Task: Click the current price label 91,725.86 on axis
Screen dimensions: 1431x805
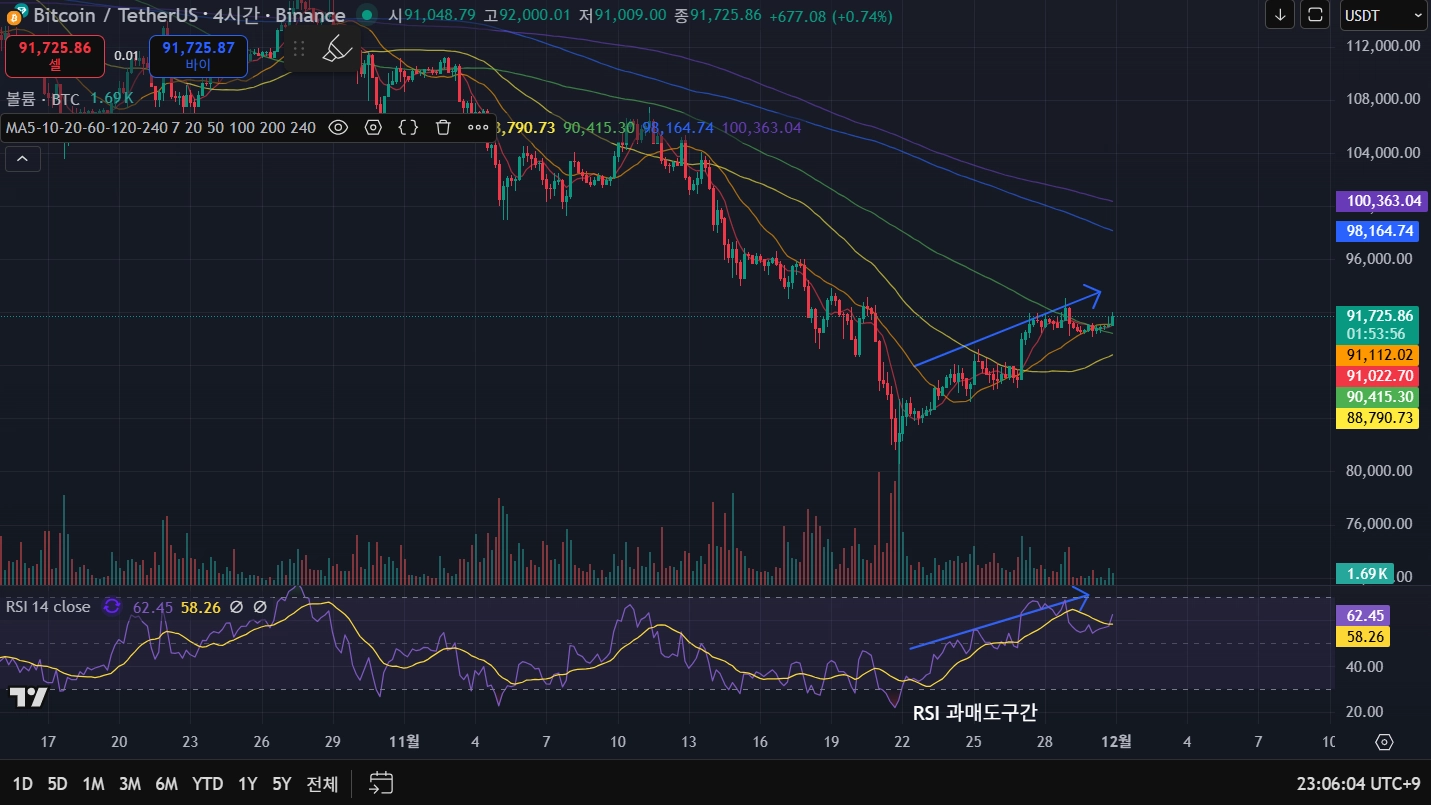Action: point(1380,315)
